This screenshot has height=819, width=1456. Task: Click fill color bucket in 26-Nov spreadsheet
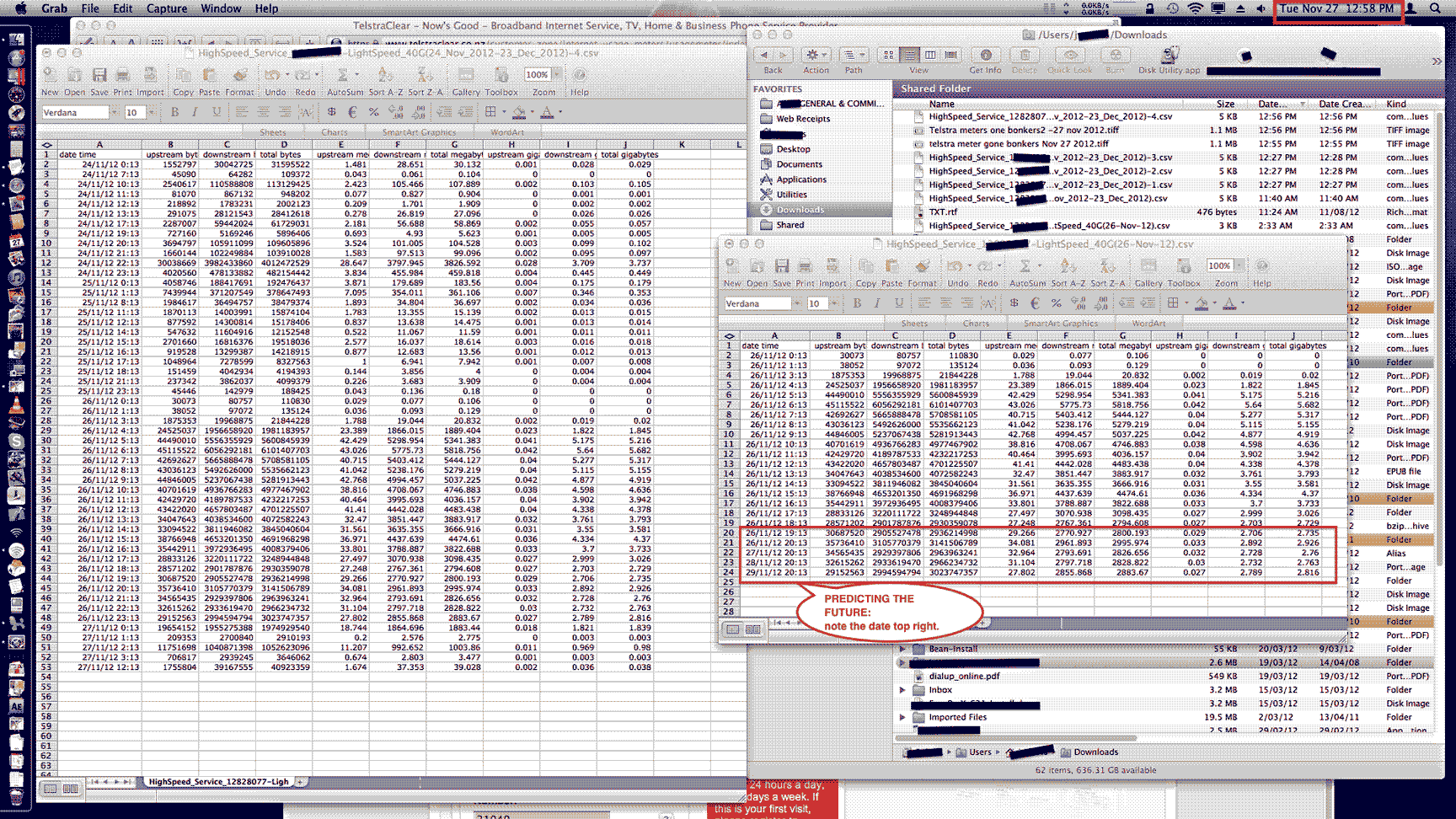click(x=1201, y=303)
